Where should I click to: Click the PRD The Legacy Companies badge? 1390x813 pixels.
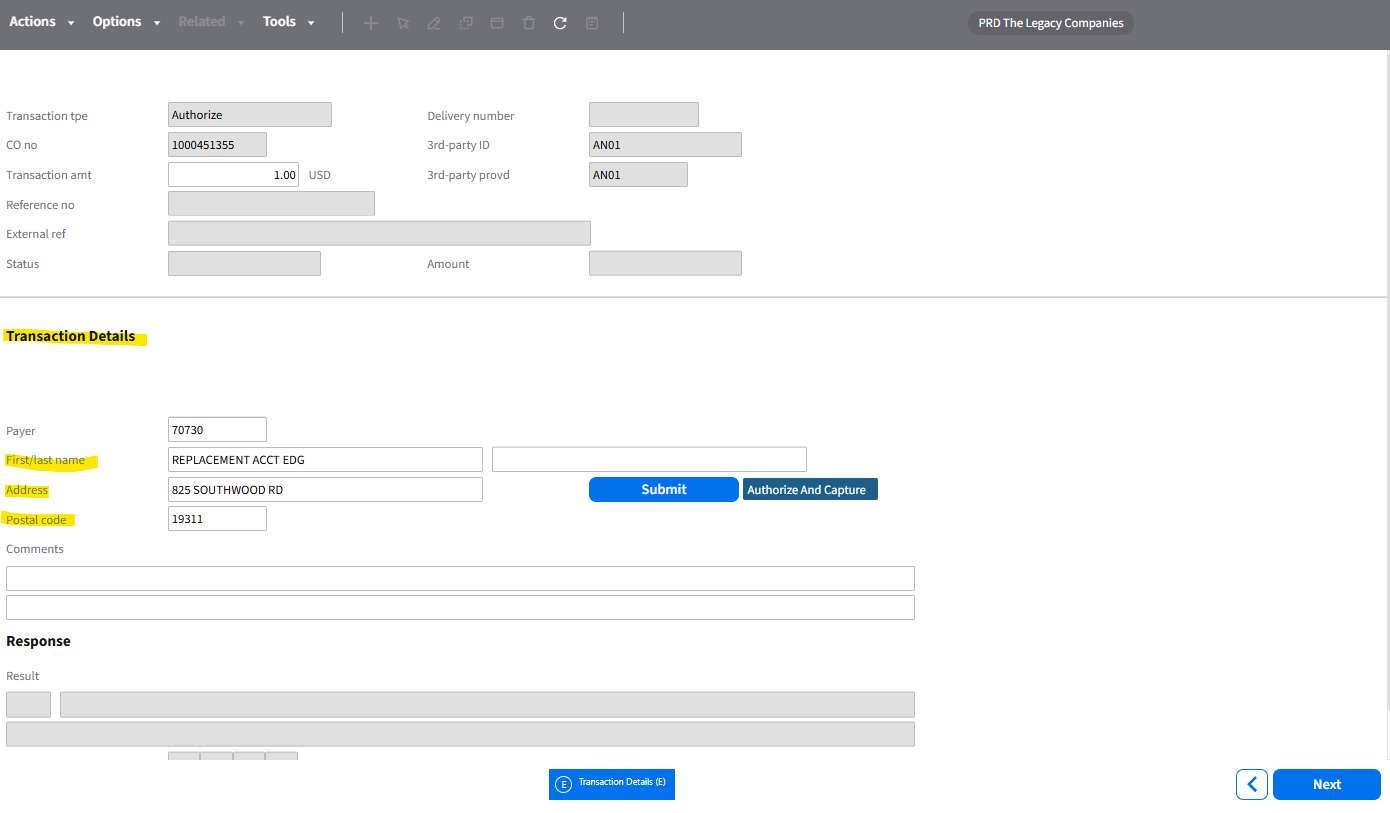[1051, 23]
